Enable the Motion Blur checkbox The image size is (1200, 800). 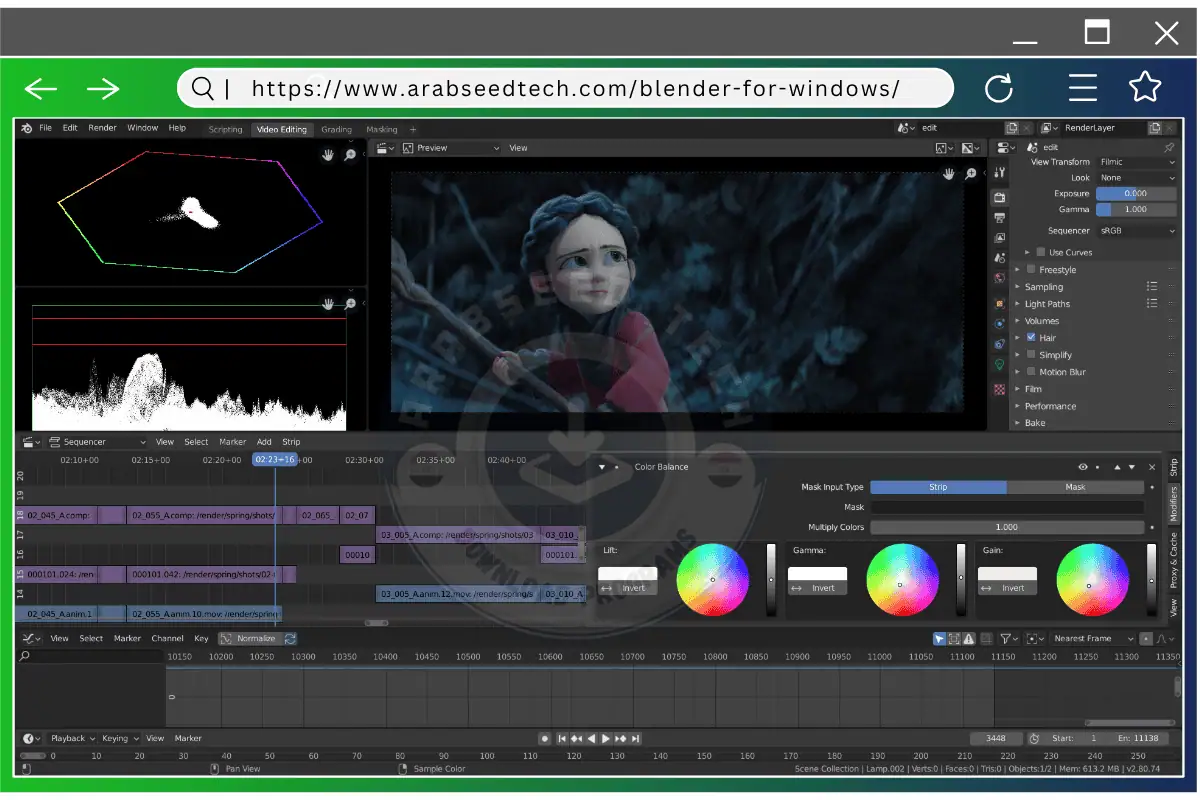[x=1031, y=372]
